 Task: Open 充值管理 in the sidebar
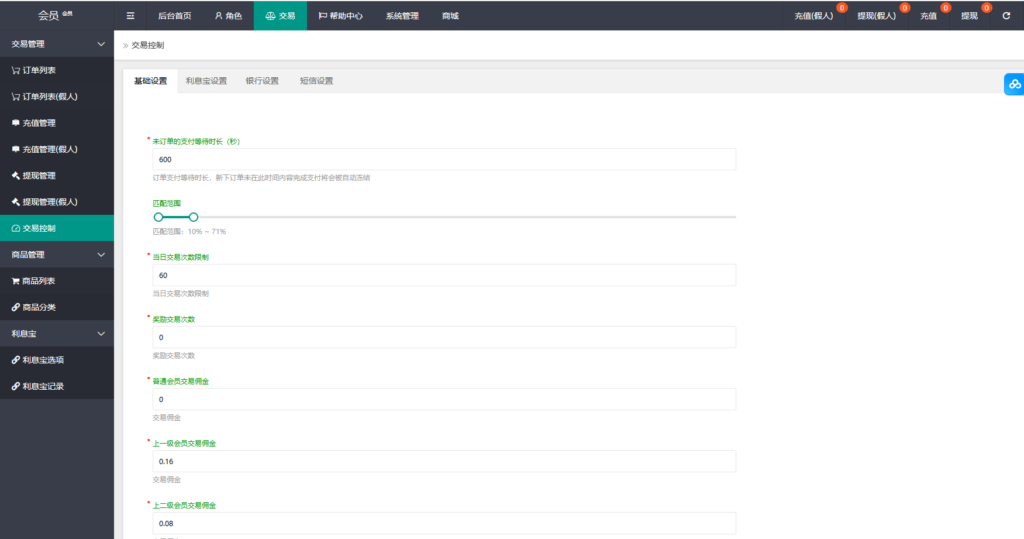(39, 123)
